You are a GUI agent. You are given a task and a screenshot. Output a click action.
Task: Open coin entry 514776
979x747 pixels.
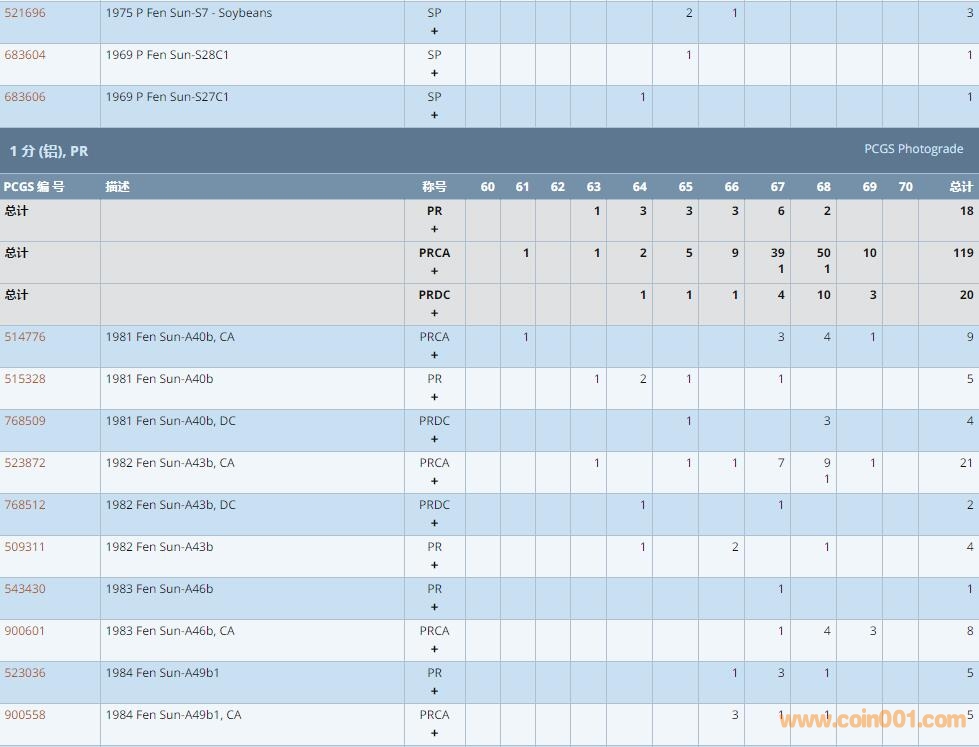click(25, 337)
